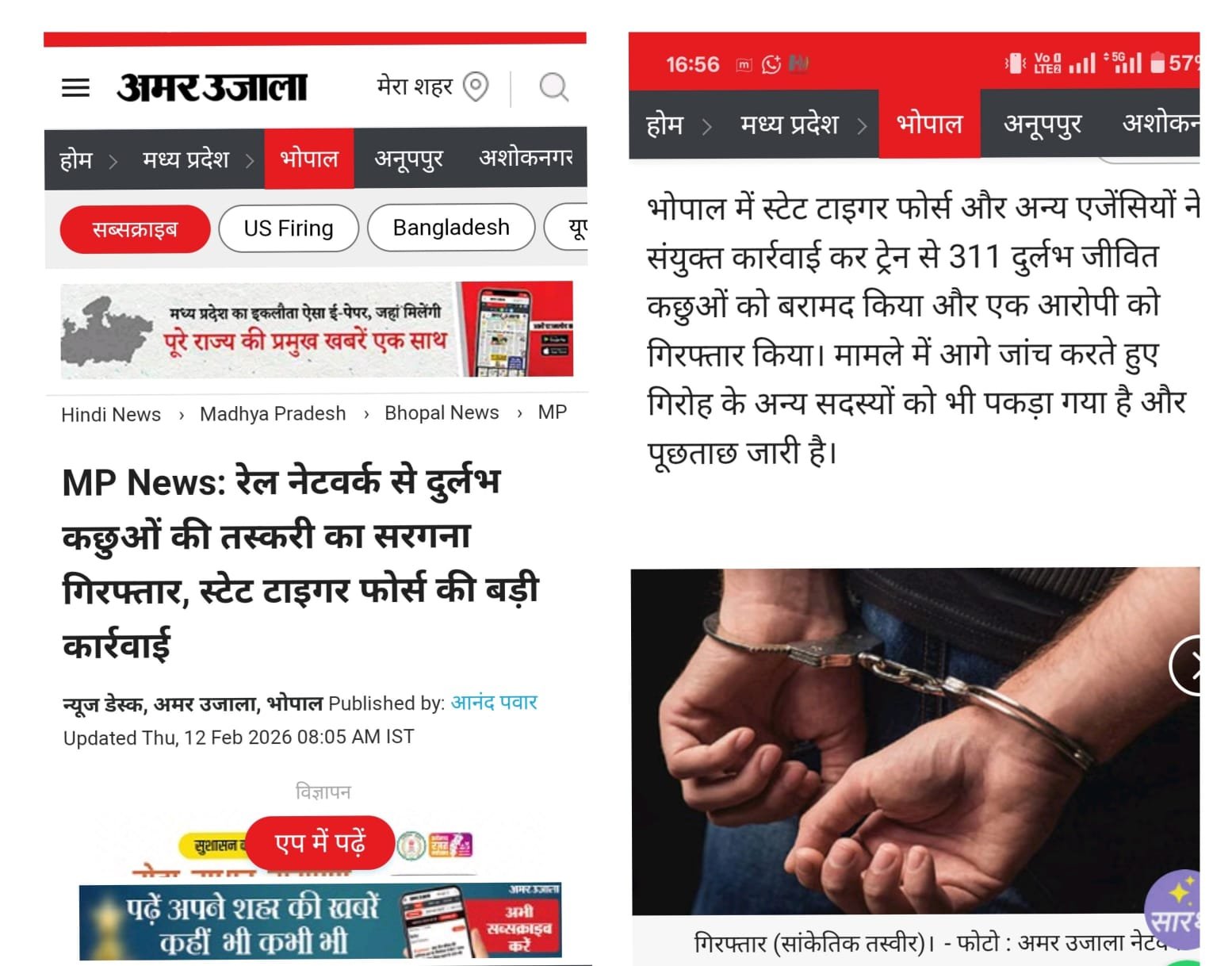
Task: Open अशोकनगर tab in left navigation
Action: coord(526,159)
